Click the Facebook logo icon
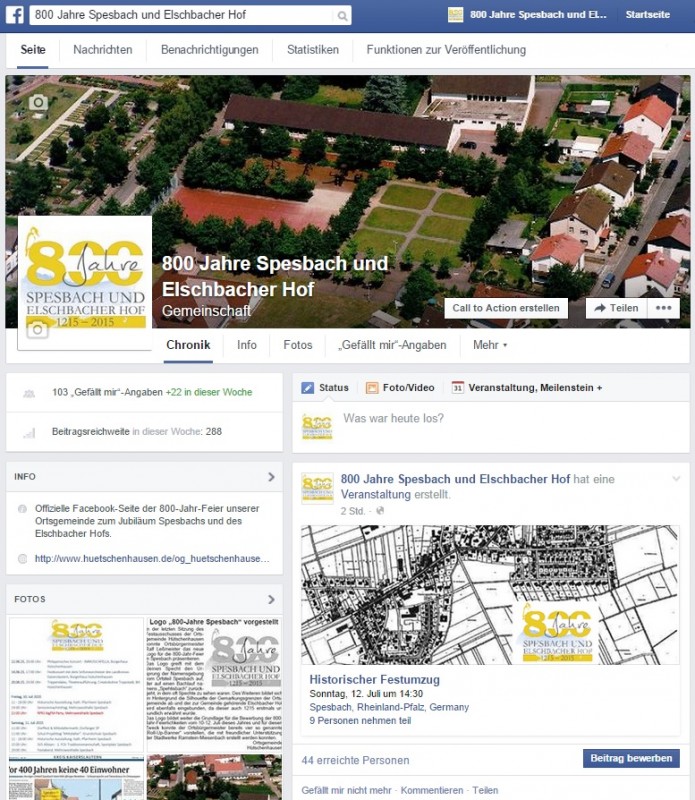Screen dimensions: 695x800 coord(15,15)
